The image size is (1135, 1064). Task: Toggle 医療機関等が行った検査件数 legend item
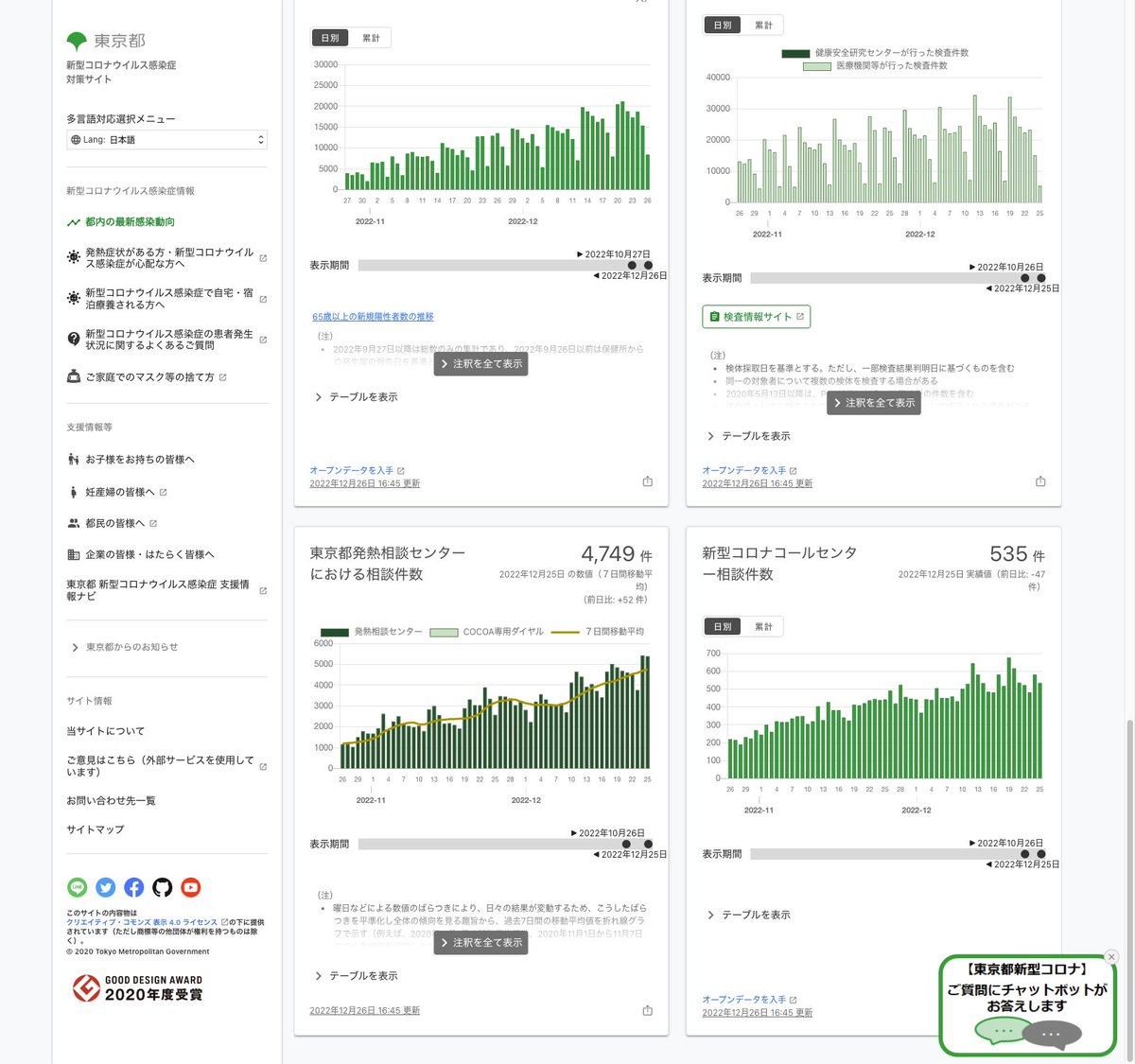coord(875,66)
